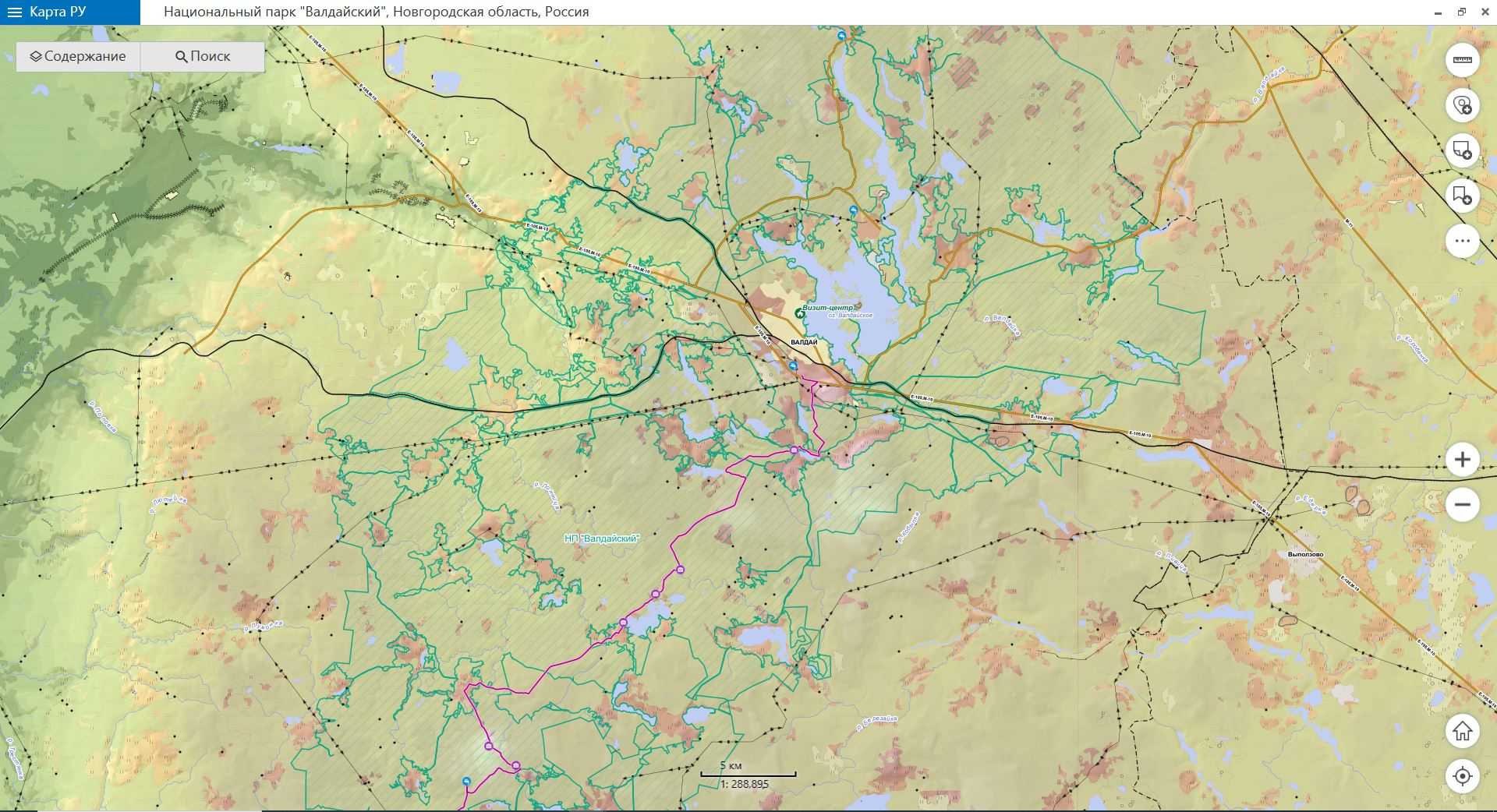Select the blue marker at map top
The height and width of the screenshot is (812, 1497).
pyautogui.click(x=841, y=36)
